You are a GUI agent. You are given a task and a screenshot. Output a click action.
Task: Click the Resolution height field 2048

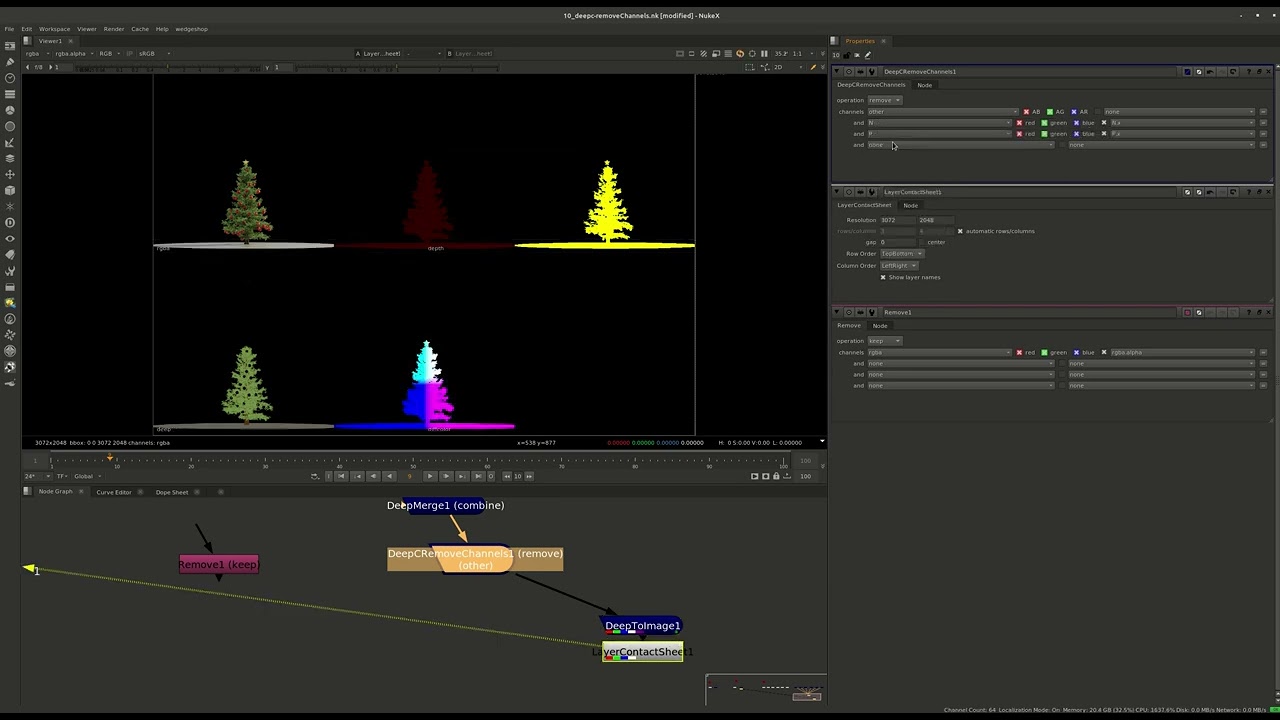click(934, 220)
